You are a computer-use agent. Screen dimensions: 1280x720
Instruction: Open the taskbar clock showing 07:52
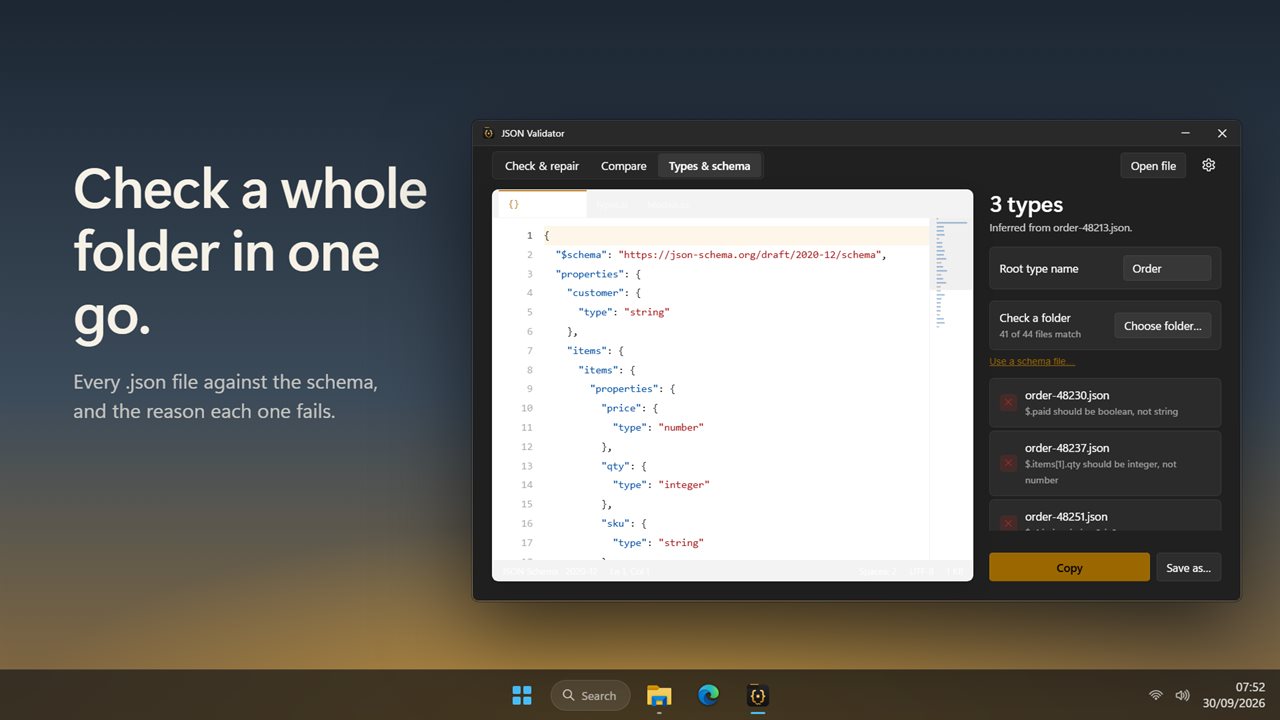[x=1234, y=695]
